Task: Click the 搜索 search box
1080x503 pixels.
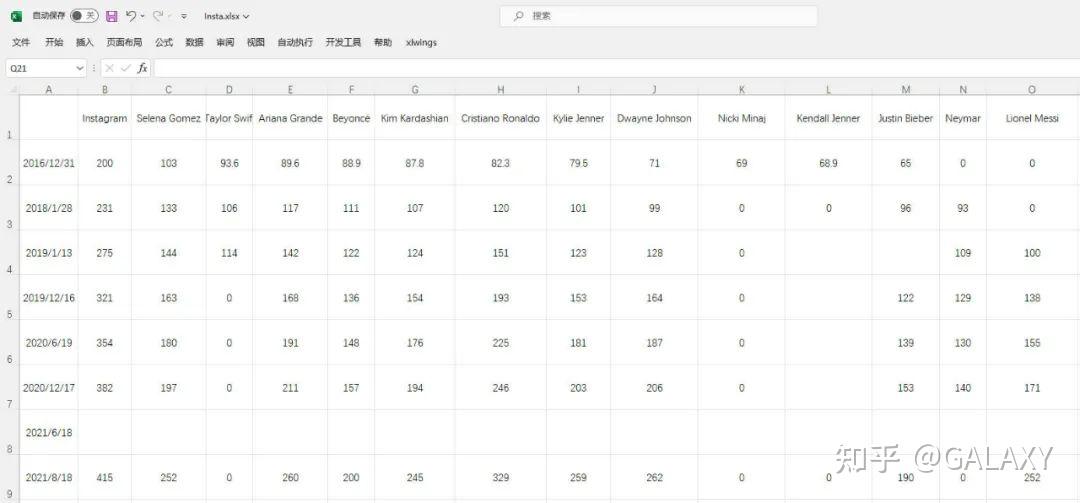Action: click(658, 16)
